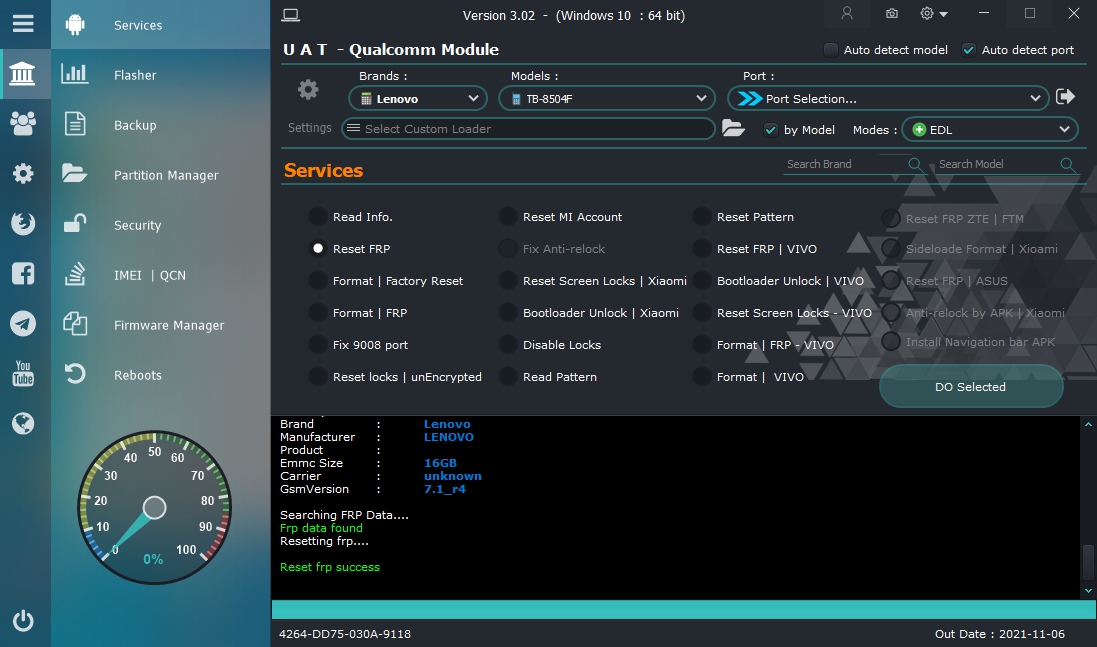Select Read Pattern radio button

coord(508,376)
